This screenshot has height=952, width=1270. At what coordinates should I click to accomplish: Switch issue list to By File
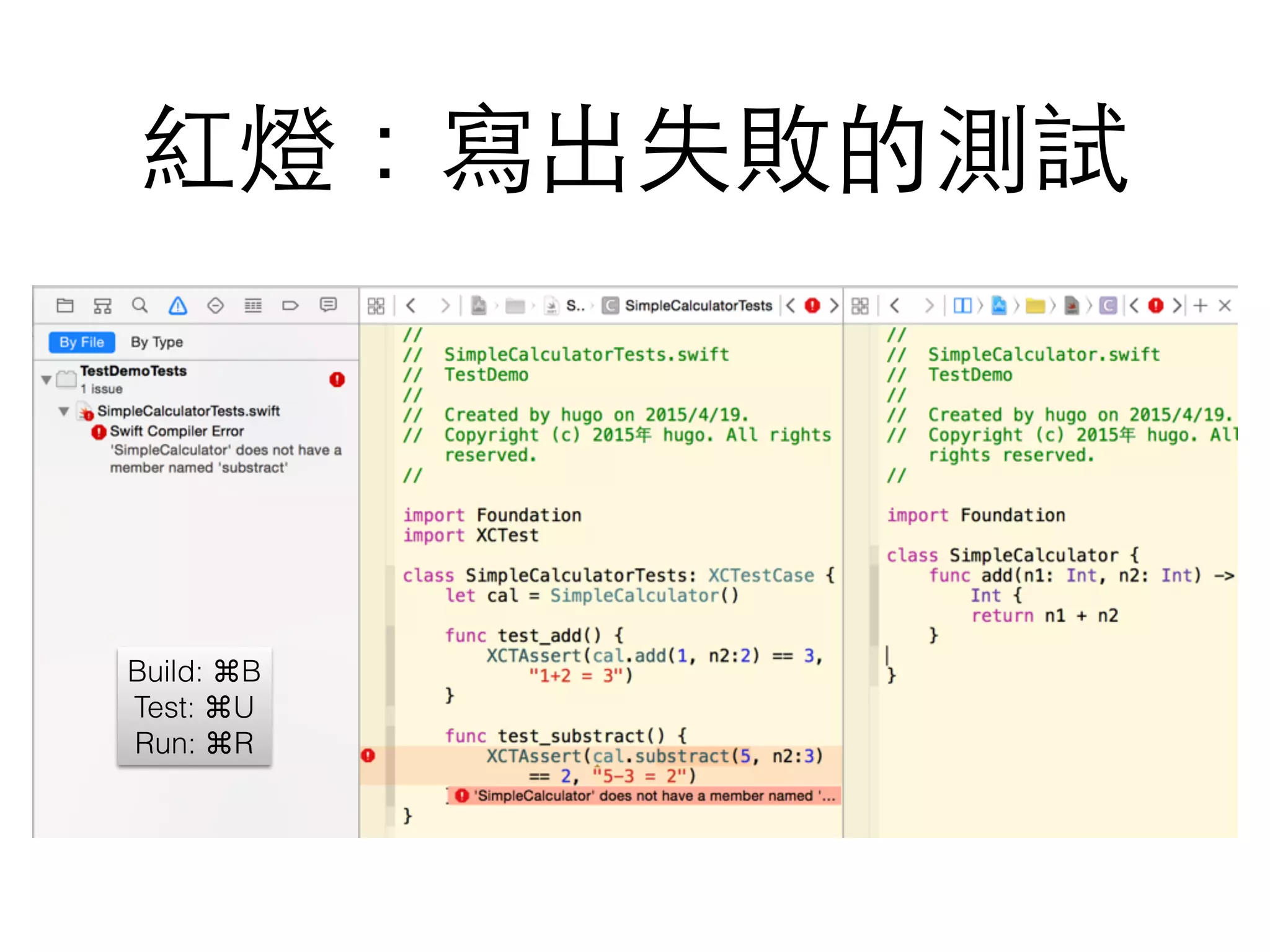tap(82, 342)
